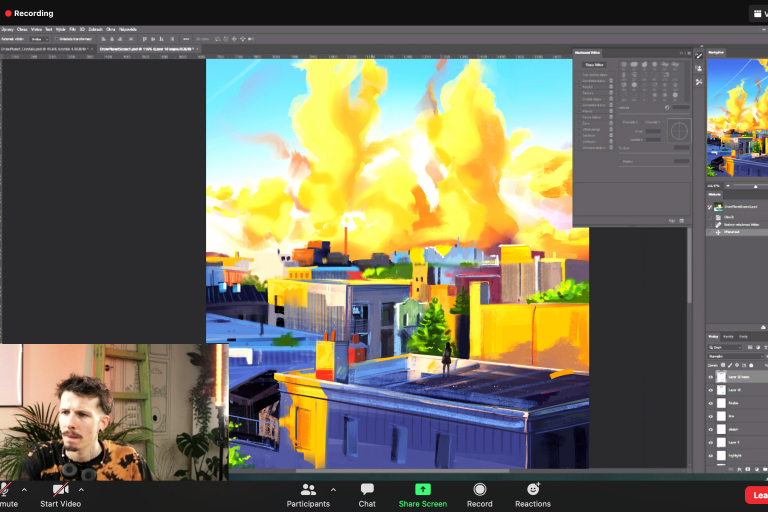Click the align top edges icon in options bar
Viewport: 768px width, 512px height.
[144, 39]
